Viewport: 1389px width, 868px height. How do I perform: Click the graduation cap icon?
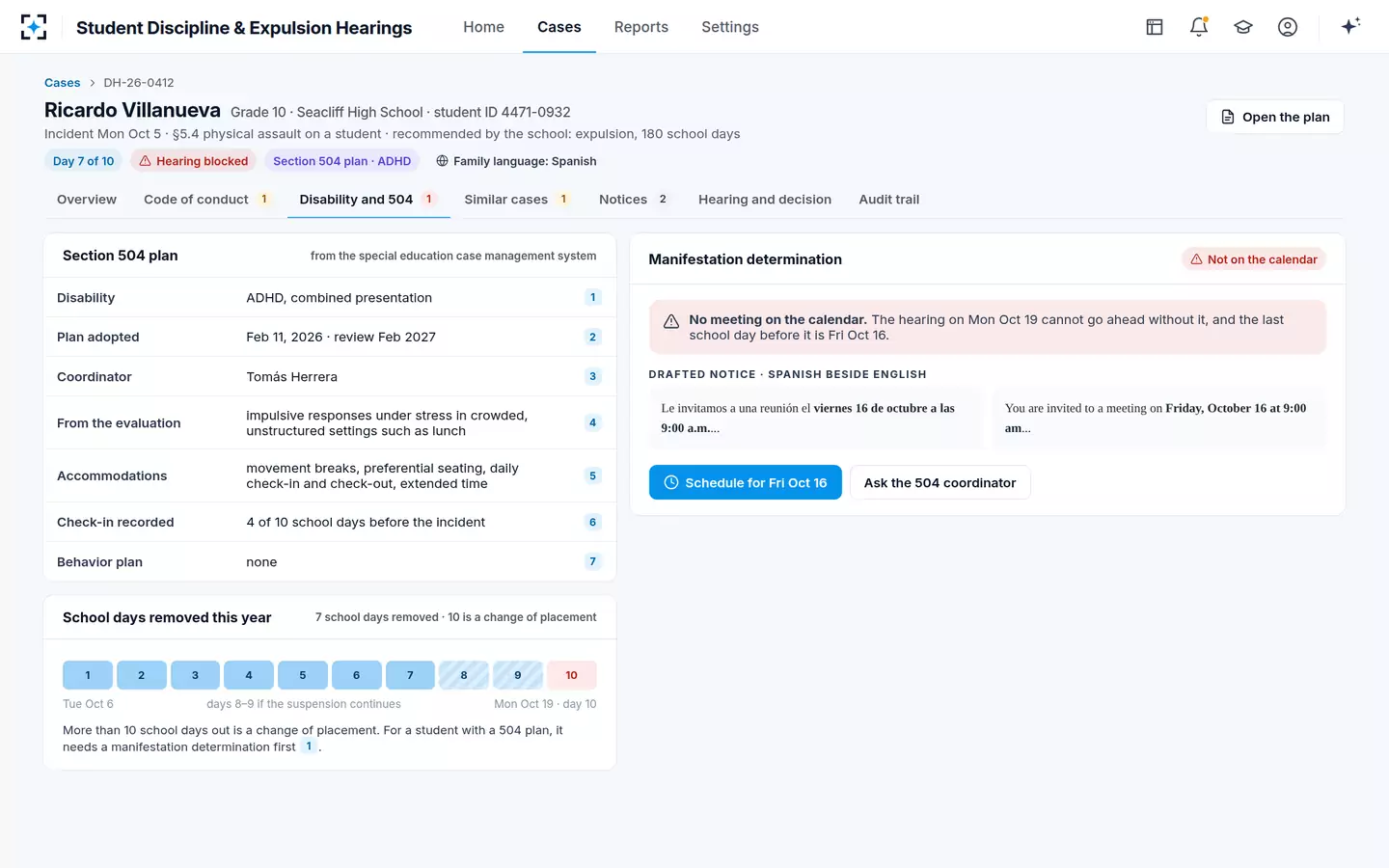[x=1243, y=27]
